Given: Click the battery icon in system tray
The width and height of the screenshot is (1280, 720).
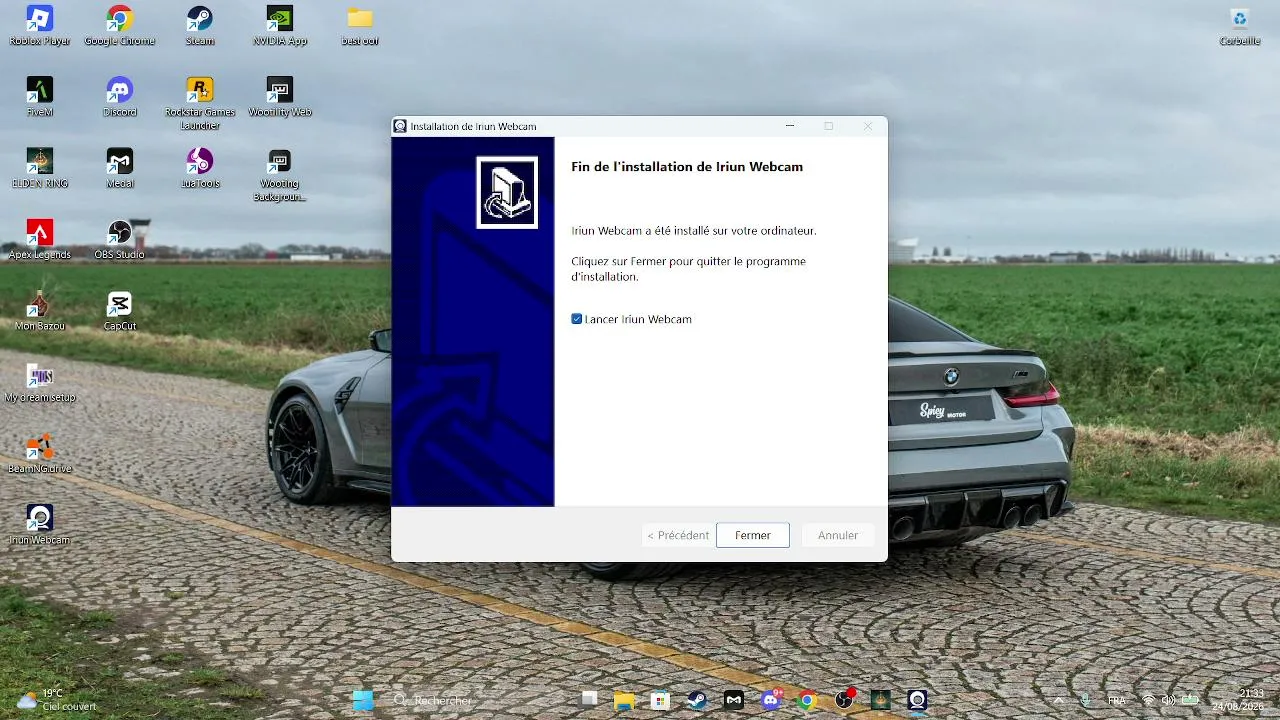Looking at the screenshot, I should tap(1190, 700).
